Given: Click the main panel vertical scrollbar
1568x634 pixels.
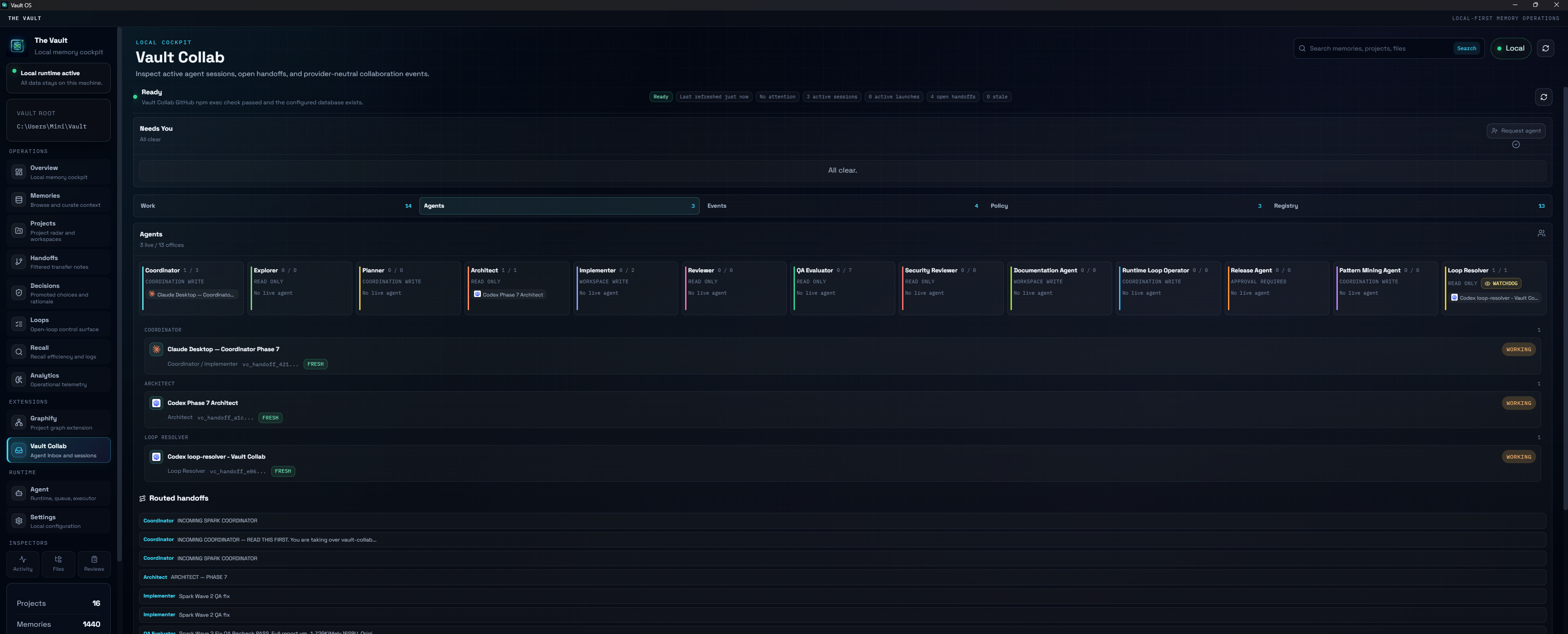Looking at the screenshot, I should (1565, 298).
